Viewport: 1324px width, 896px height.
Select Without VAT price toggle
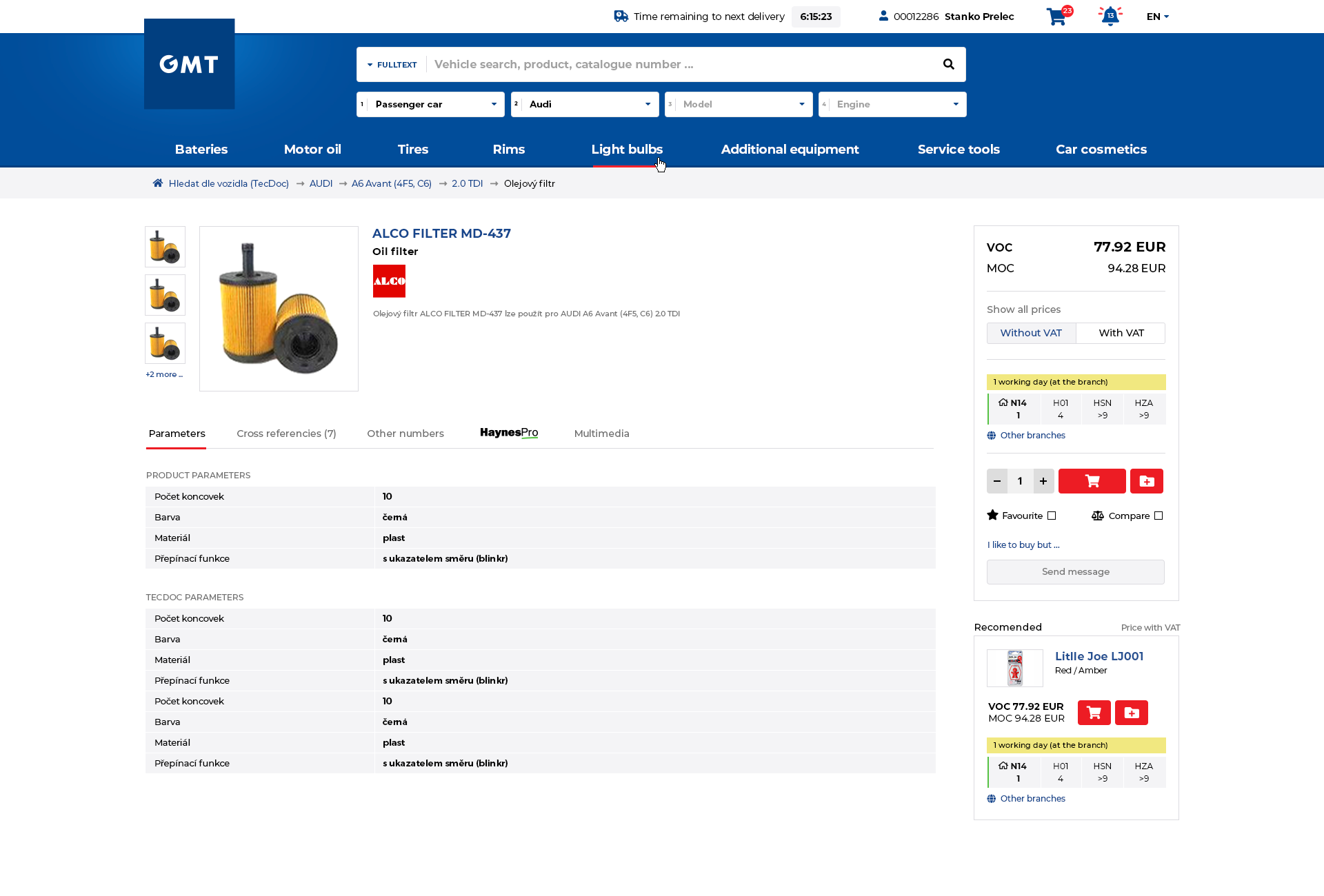click(1031, 333)
